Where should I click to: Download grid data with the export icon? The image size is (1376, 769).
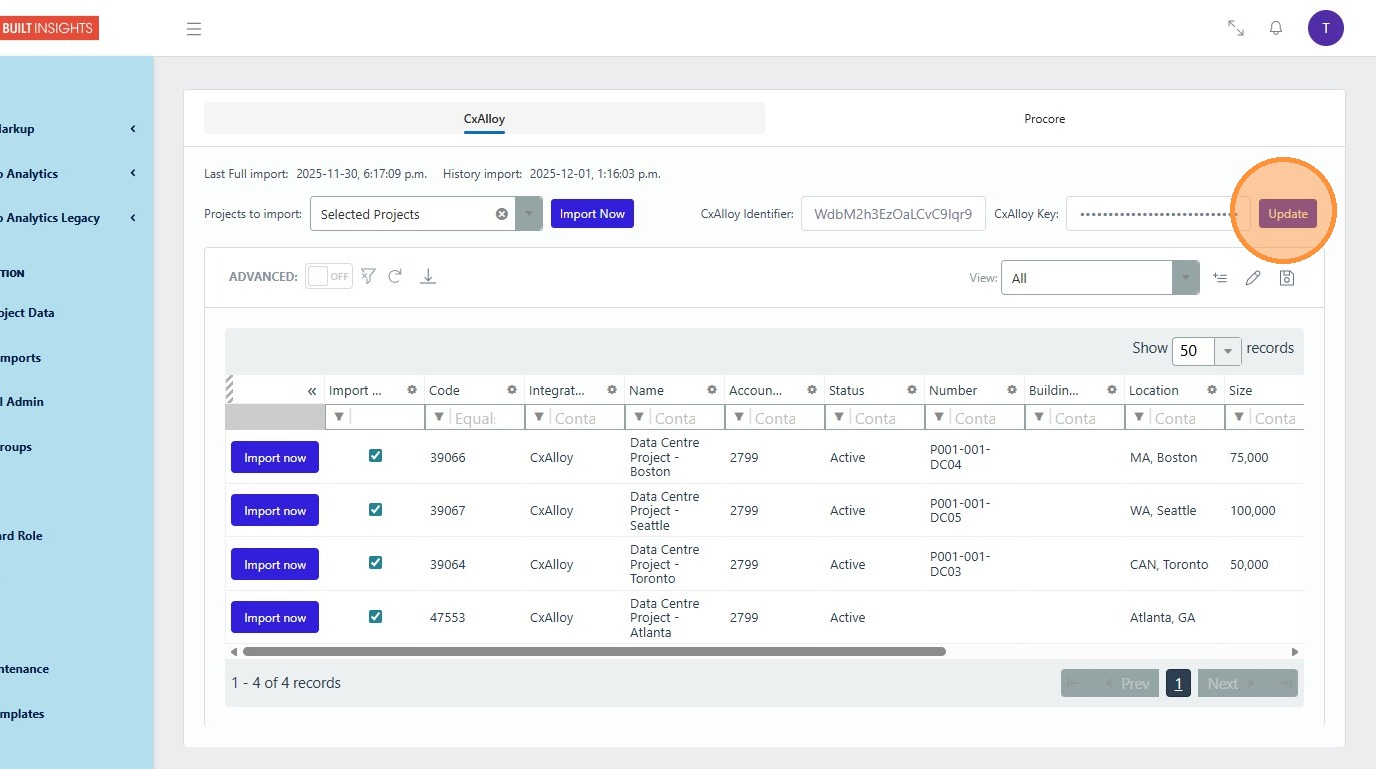[x=427, y=276]
